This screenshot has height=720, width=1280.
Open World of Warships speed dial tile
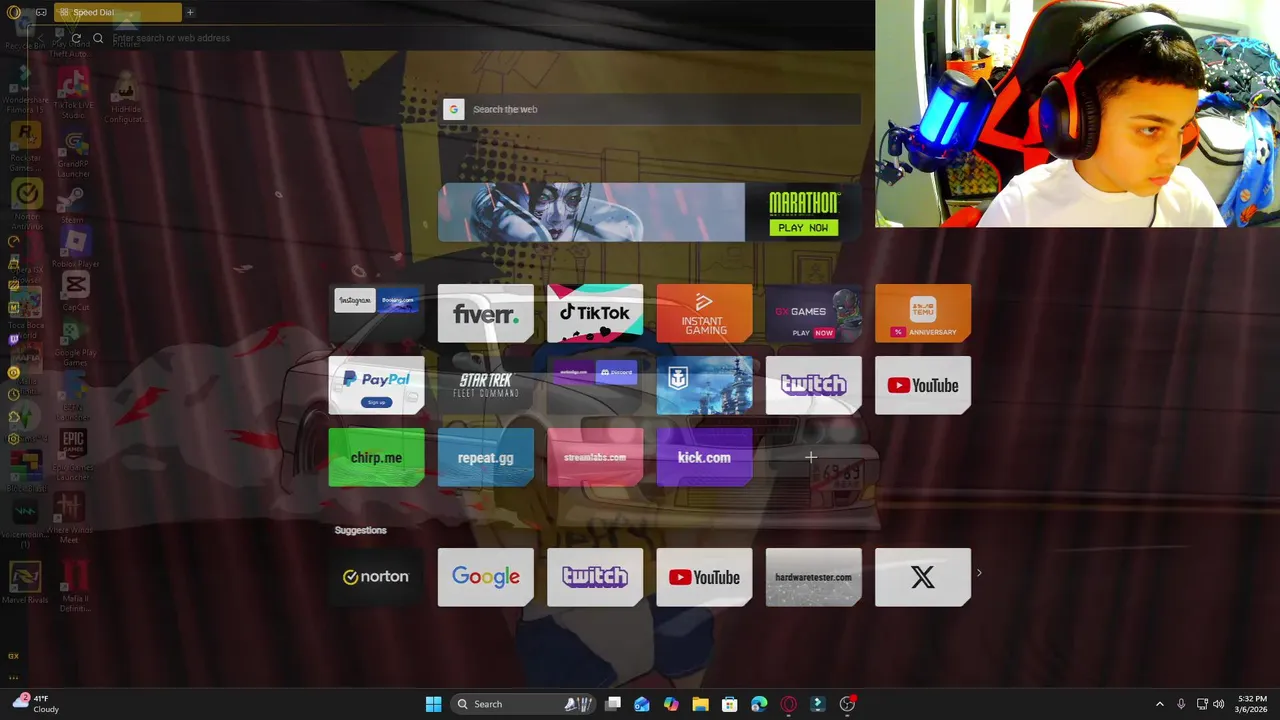click(x=704, y=385)
